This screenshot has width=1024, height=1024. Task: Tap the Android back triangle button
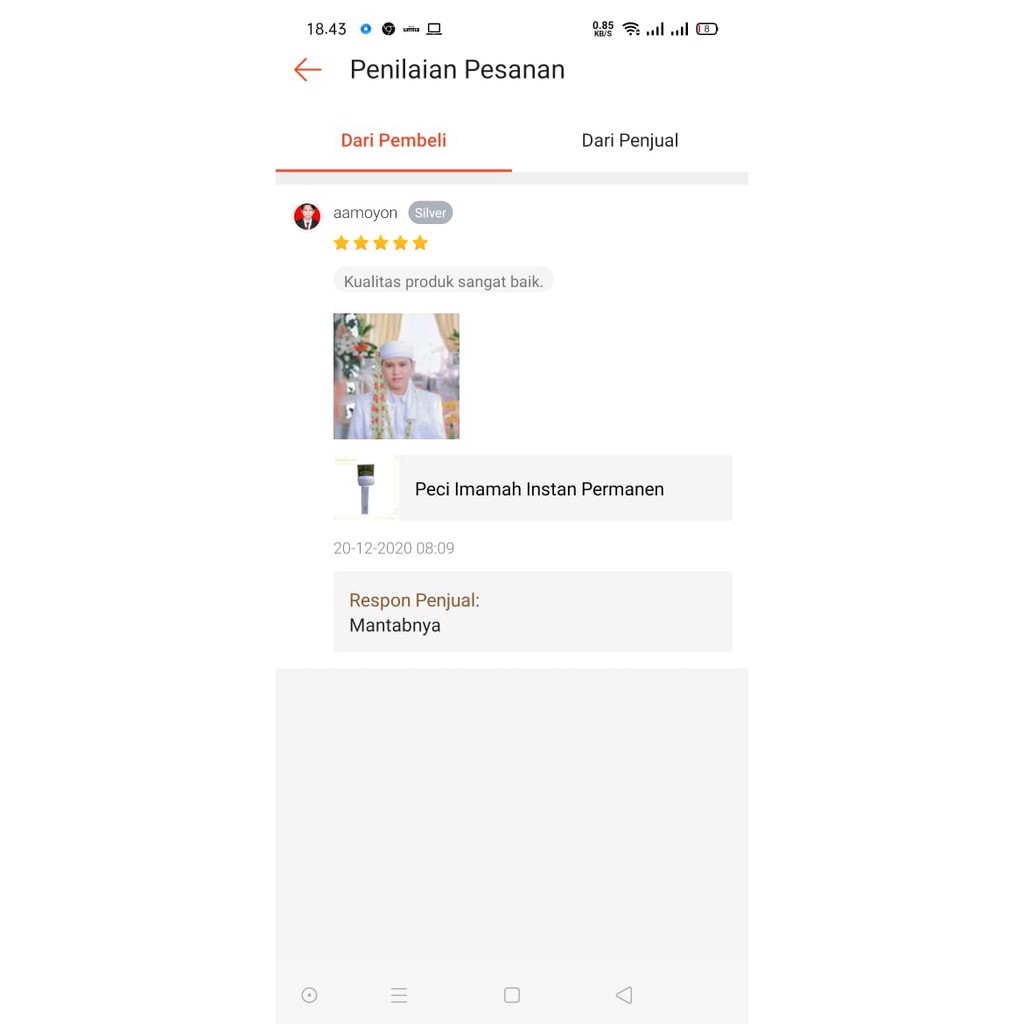coord(624,995)
